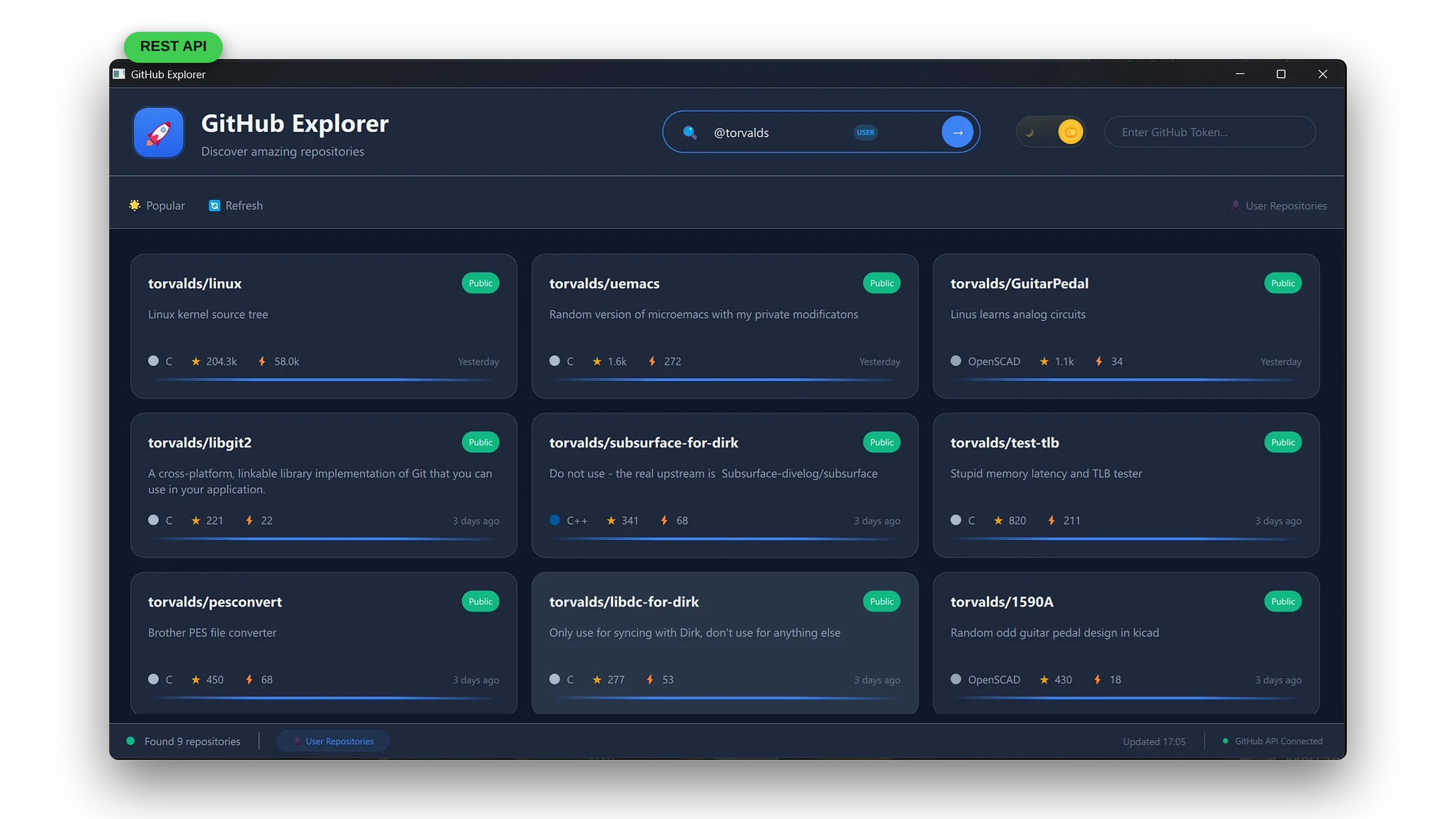The image size is (1456, 819).
Task: Open torvalds/1590A title
Action: point(1001,602)
